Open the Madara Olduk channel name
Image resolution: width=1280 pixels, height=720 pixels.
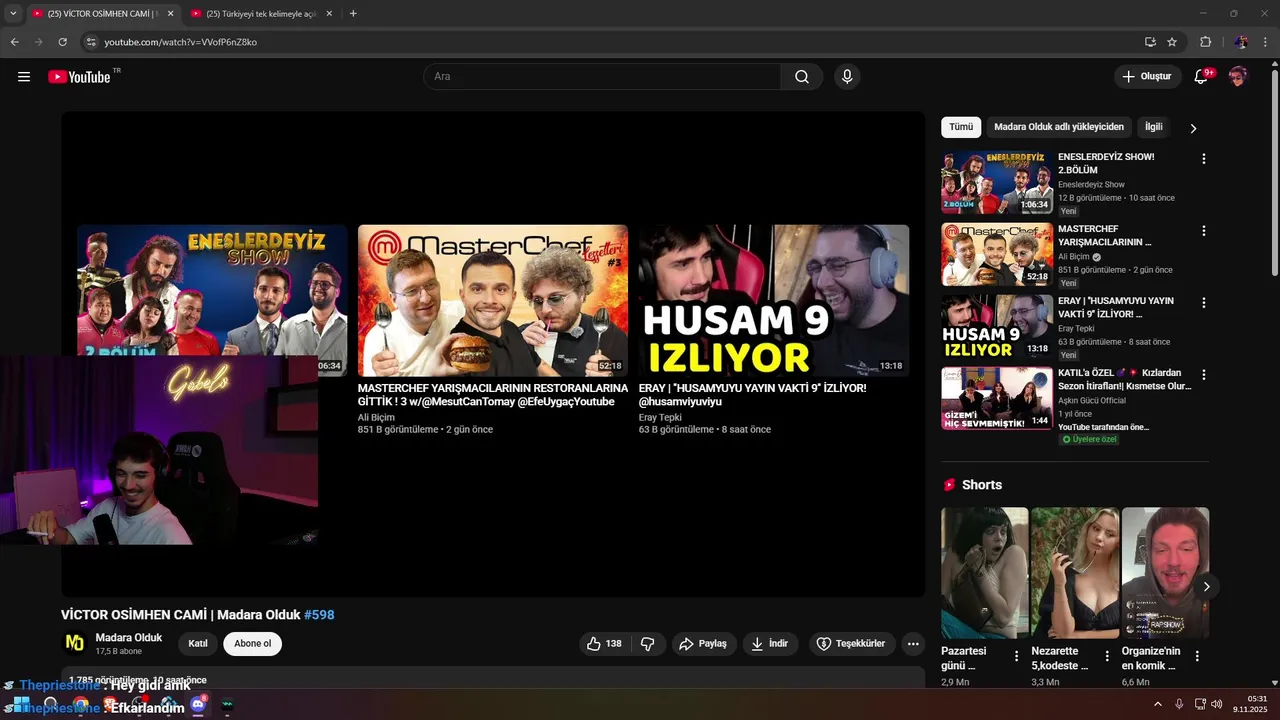(128, 638)
